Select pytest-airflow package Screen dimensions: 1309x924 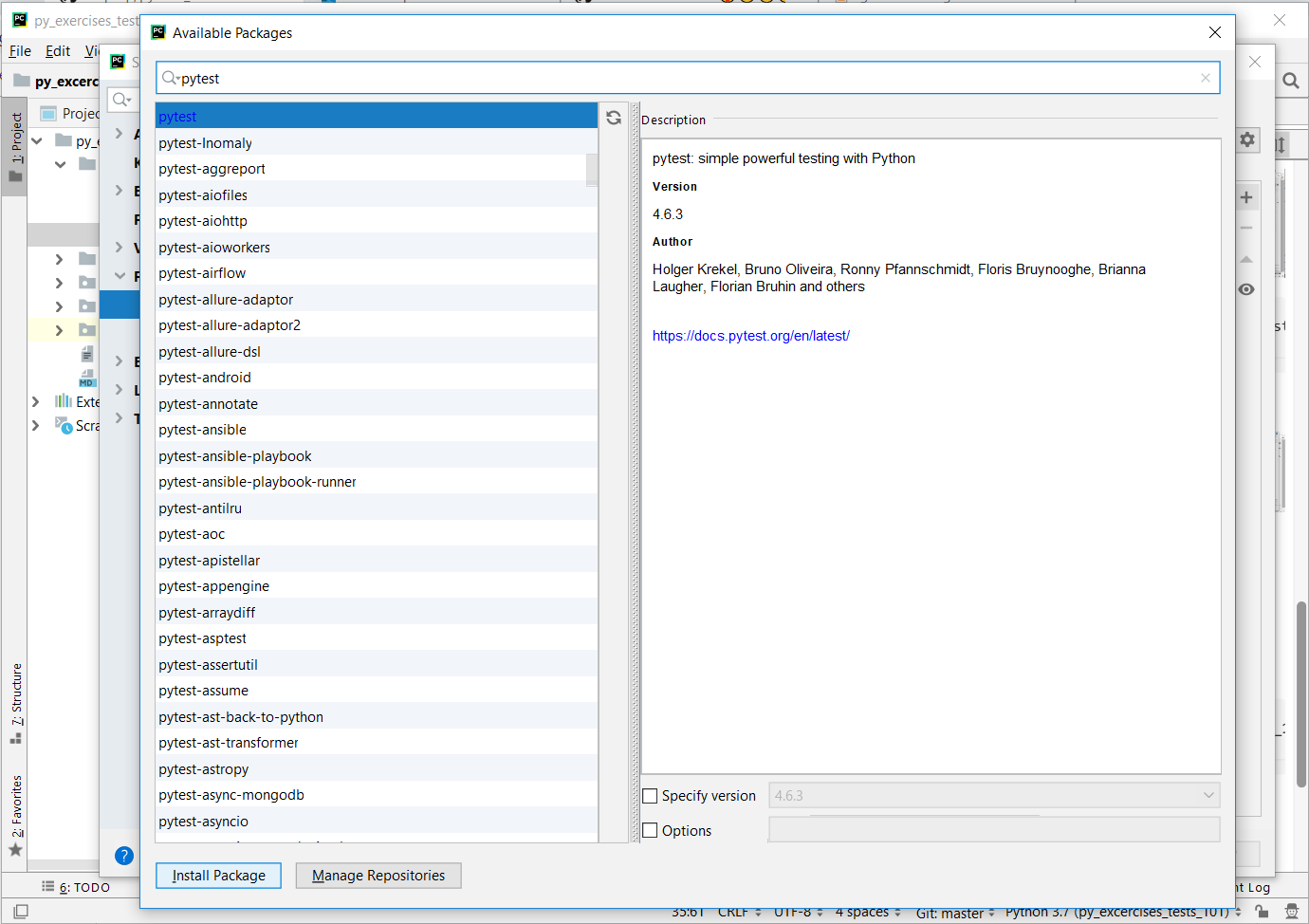tap(377, 273)
